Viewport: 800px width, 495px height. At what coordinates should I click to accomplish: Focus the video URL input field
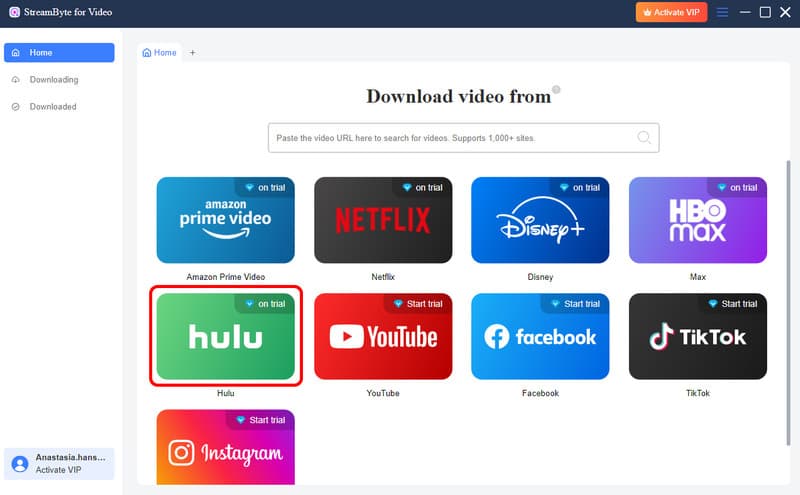click(x=463, y=138)
